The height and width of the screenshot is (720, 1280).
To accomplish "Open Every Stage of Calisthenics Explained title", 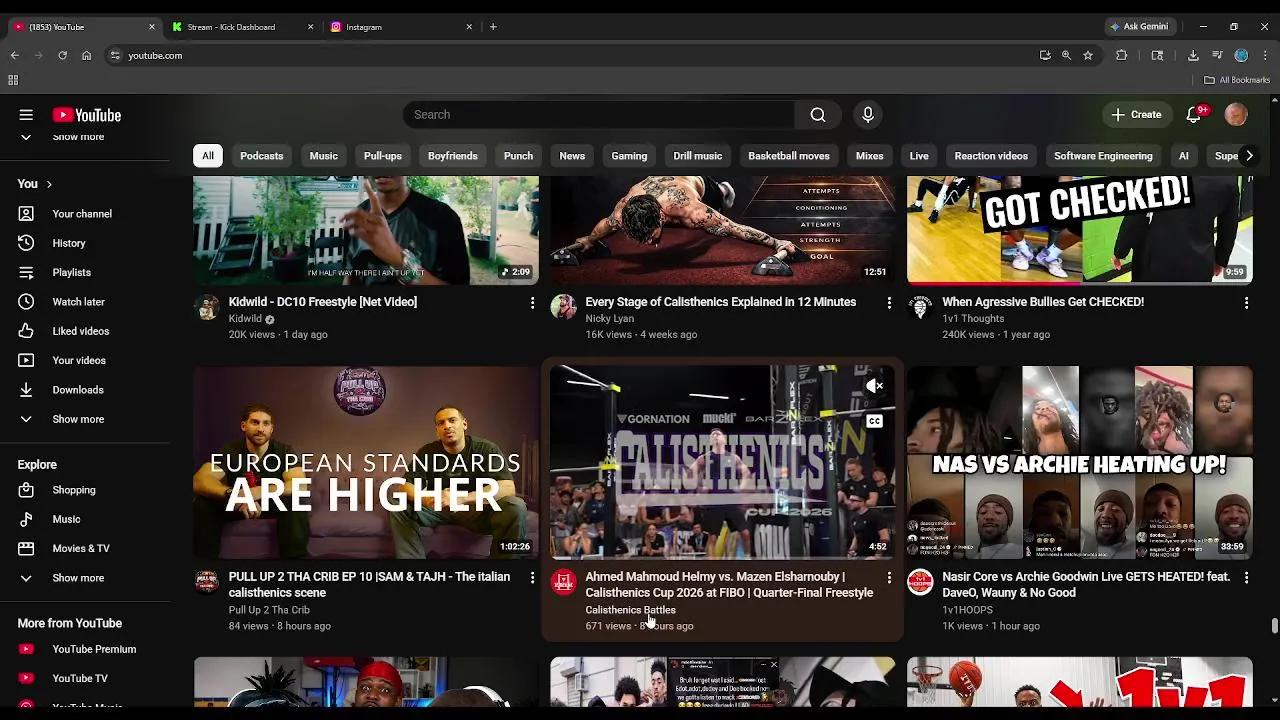I will point(720,302).
